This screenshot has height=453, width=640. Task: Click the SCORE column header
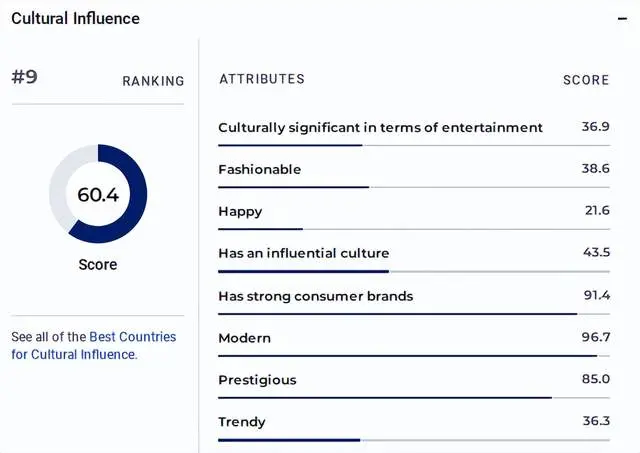point(586,80)
